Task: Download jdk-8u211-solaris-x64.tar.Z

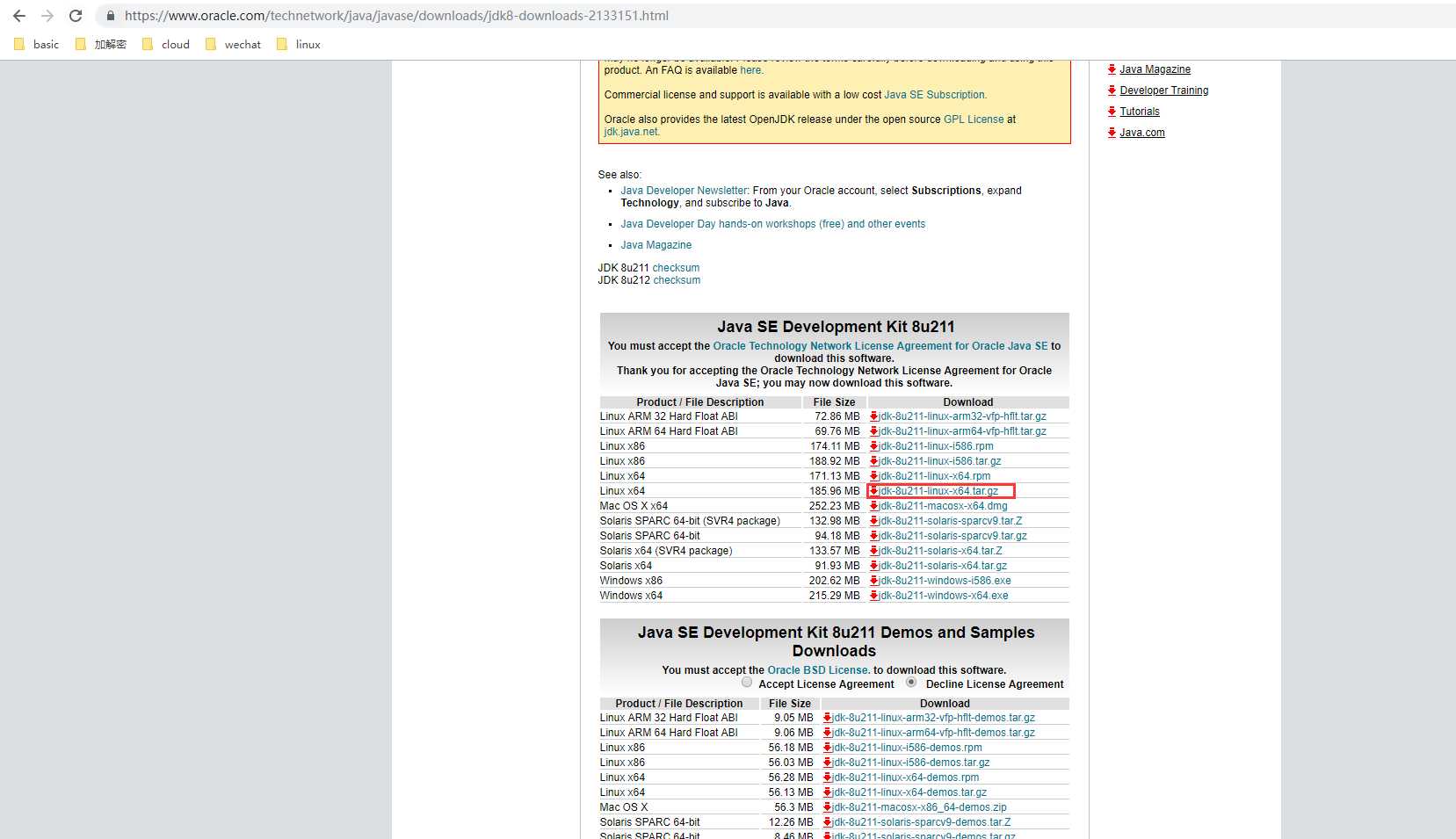Action: (x=941, y=551)
